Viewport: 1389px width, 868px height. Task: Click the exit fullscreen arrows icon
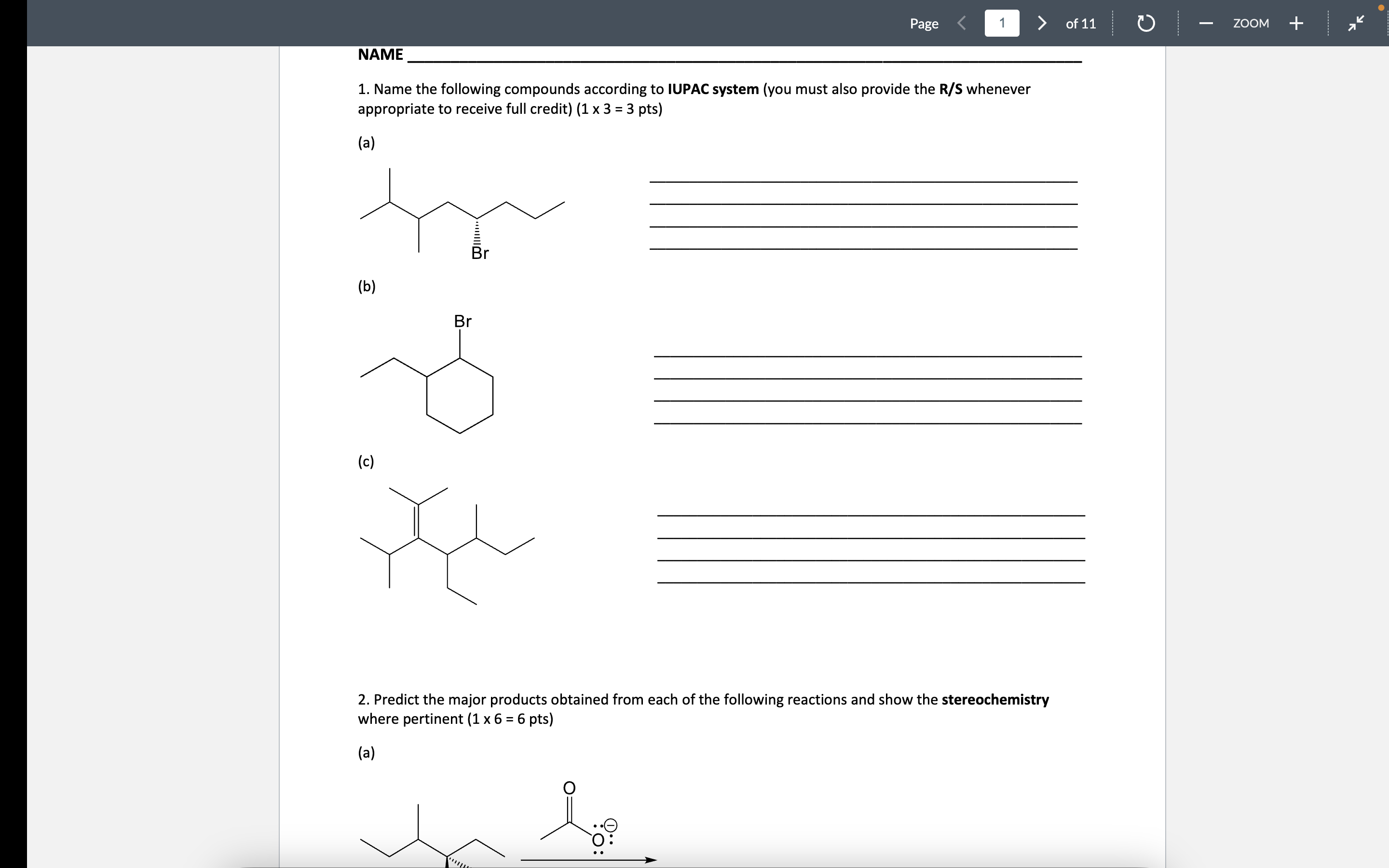[x=1357, y=23]
